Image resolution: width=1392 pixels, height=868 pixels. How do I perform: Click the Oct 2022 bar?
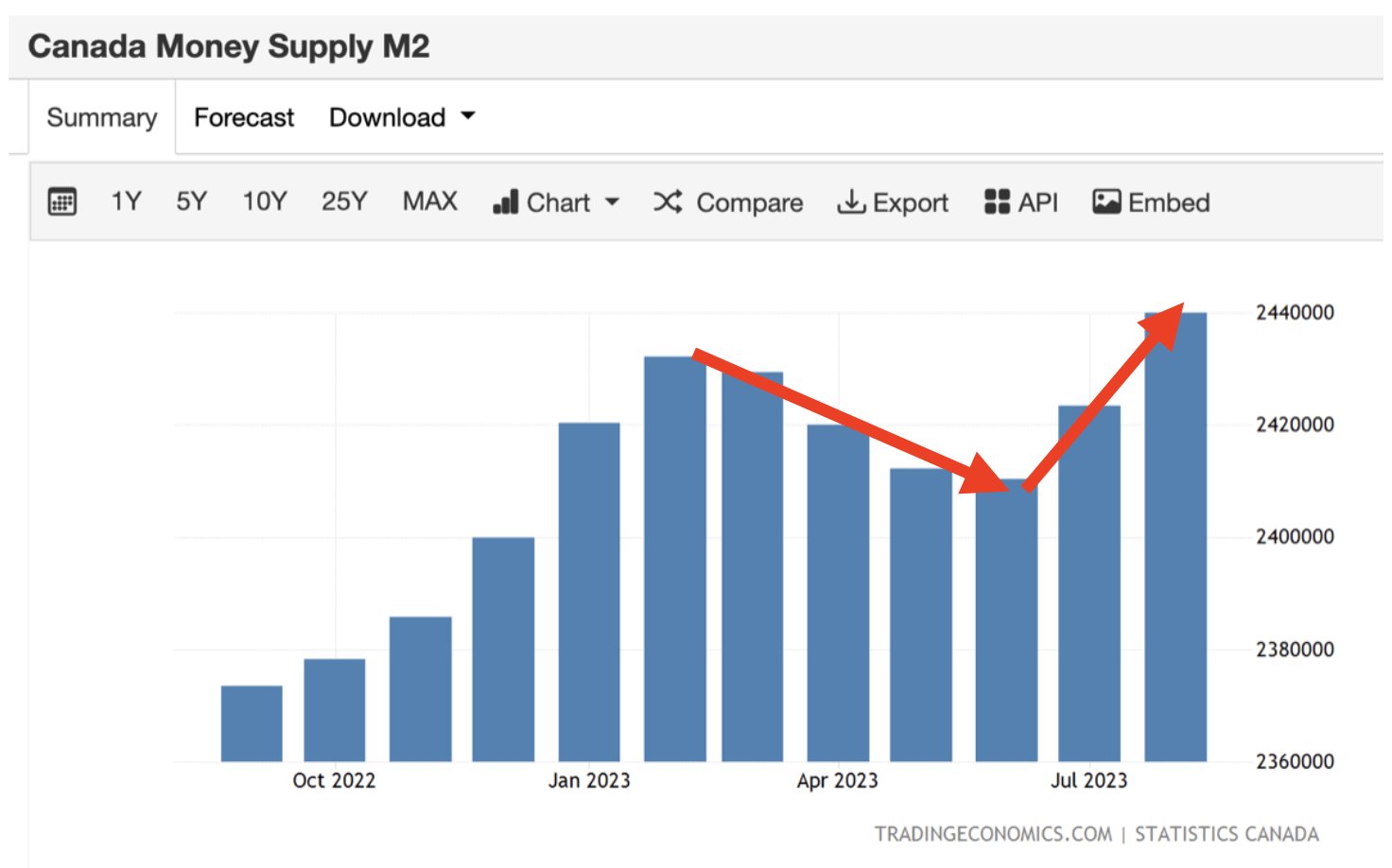(x=335, y=710)
